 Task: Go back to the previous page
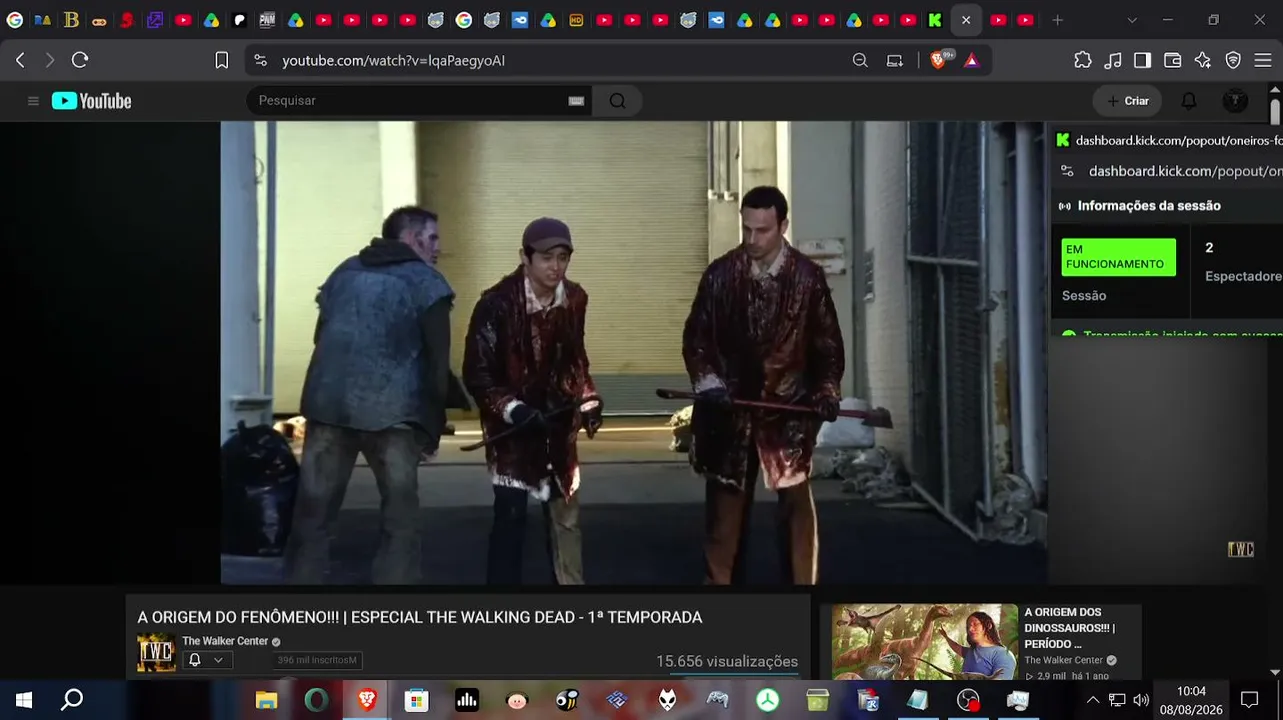tap(20, 60)
